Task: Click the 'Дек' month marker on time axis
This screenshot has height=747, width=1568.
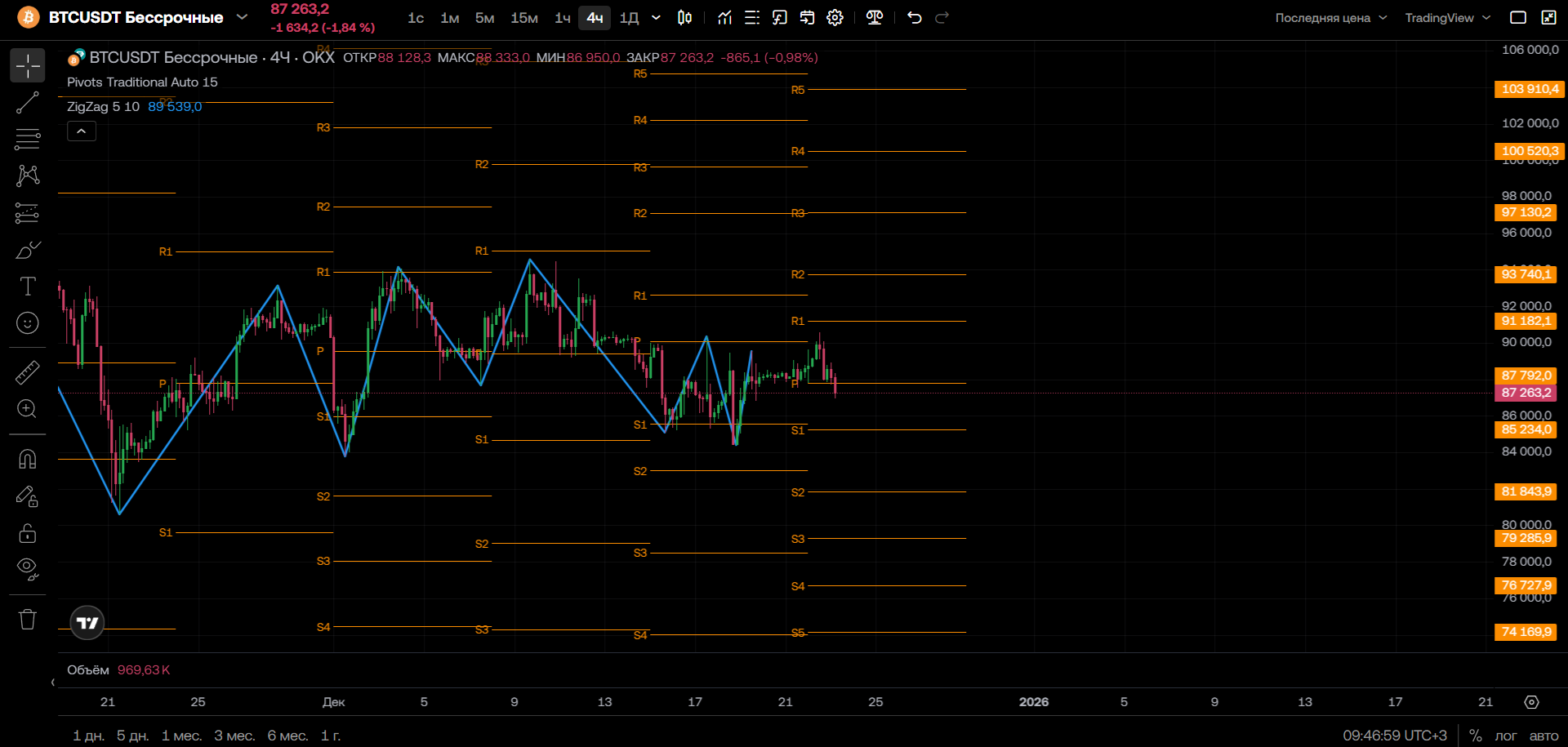Action: tap(334, 702)
